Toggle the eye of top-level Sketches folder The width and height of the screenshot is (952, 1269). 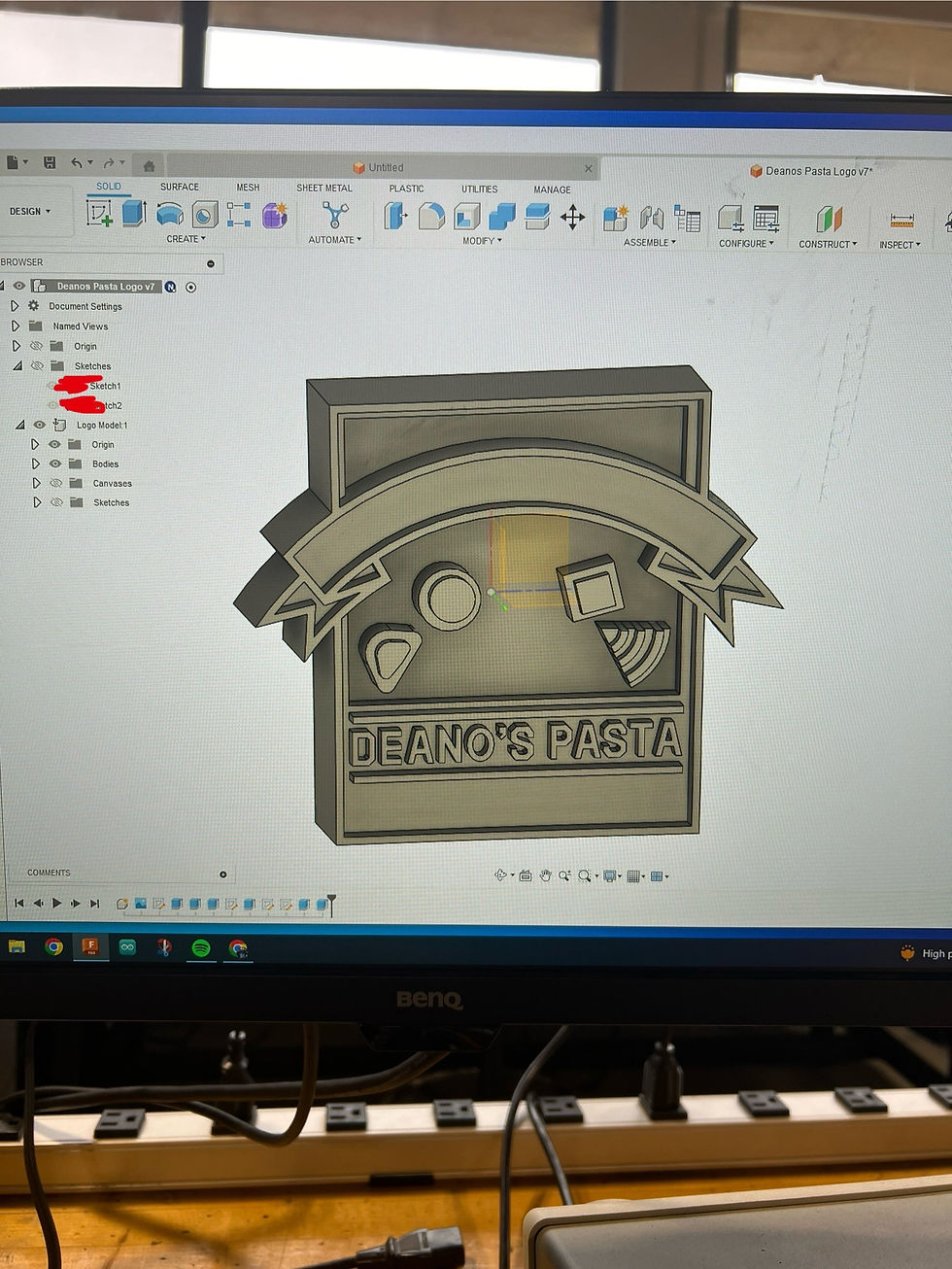pos(37,366)
